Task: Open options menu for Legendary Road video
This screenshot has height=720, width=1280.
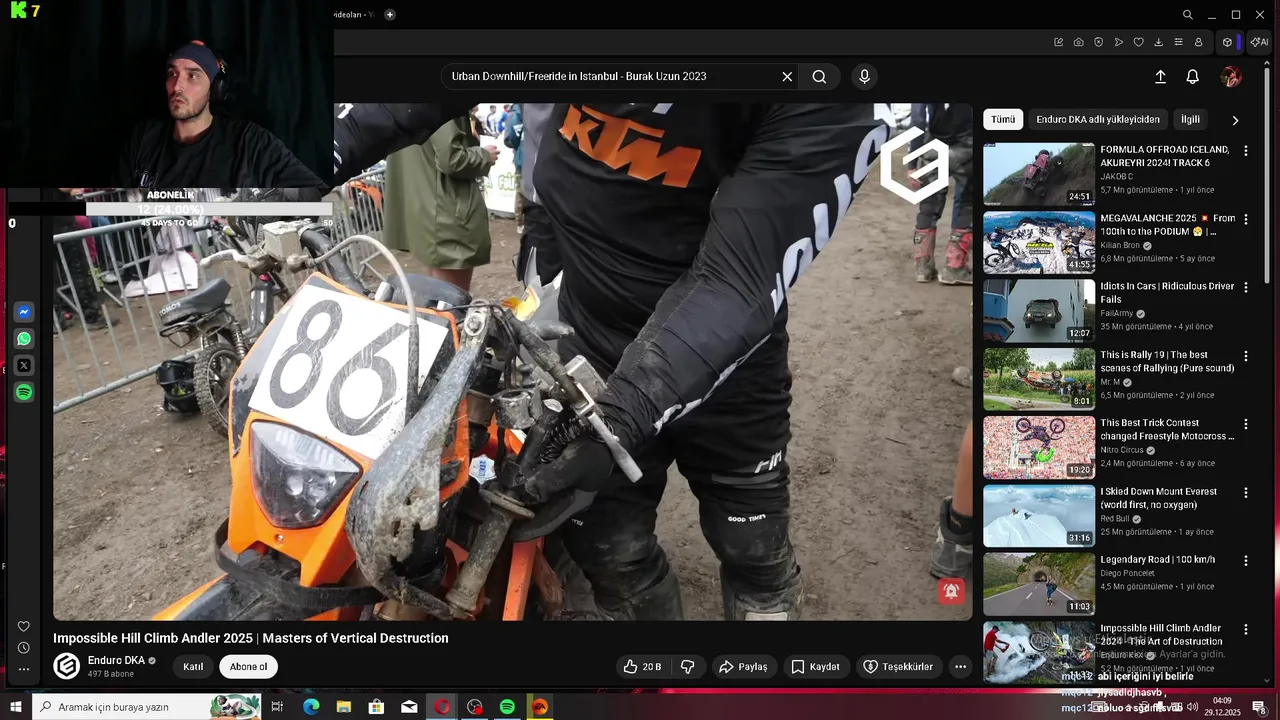Action: [1246, 561]
